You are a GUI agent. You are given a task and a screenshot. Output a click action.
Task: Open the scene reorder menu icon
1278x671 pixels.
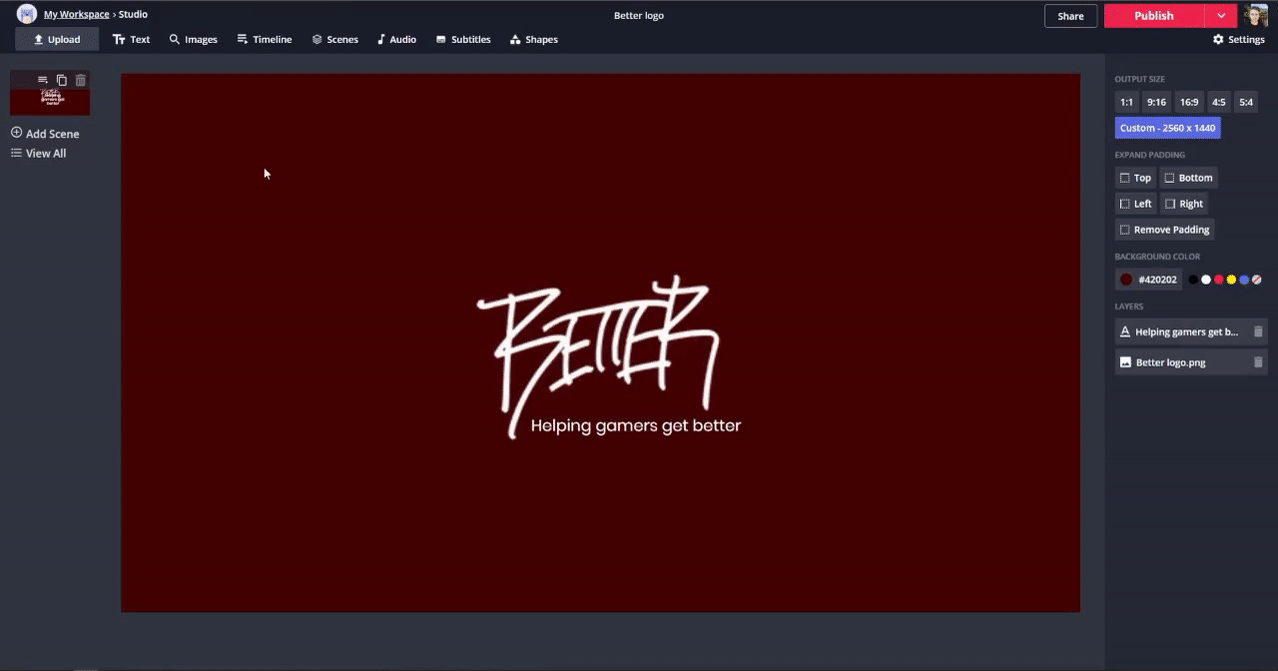(42, 80)
